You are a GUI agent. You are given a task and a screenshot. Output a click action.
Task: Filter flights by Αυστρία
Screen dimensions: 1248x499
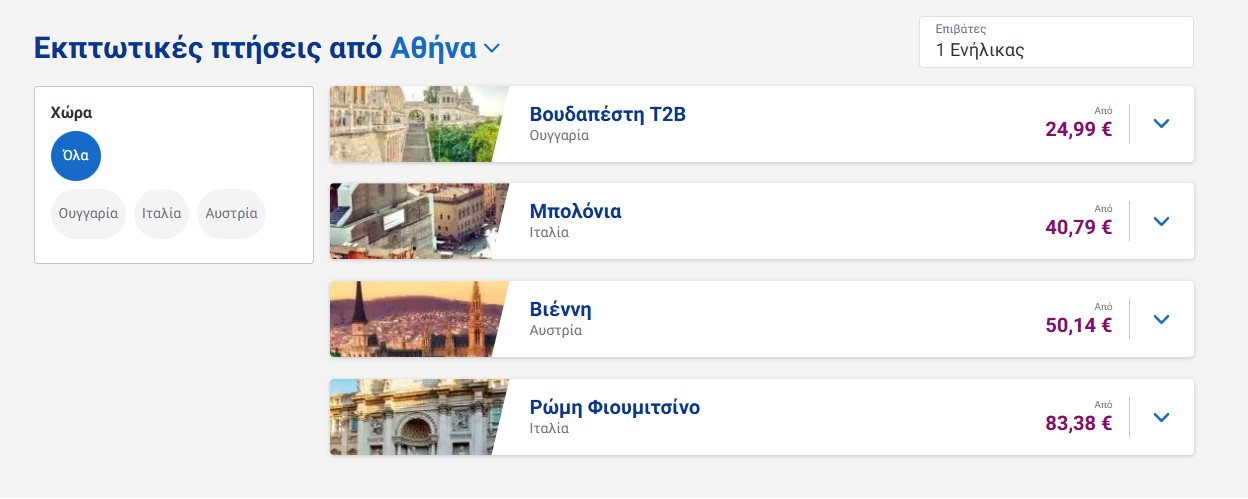click(x=231, y=213)
